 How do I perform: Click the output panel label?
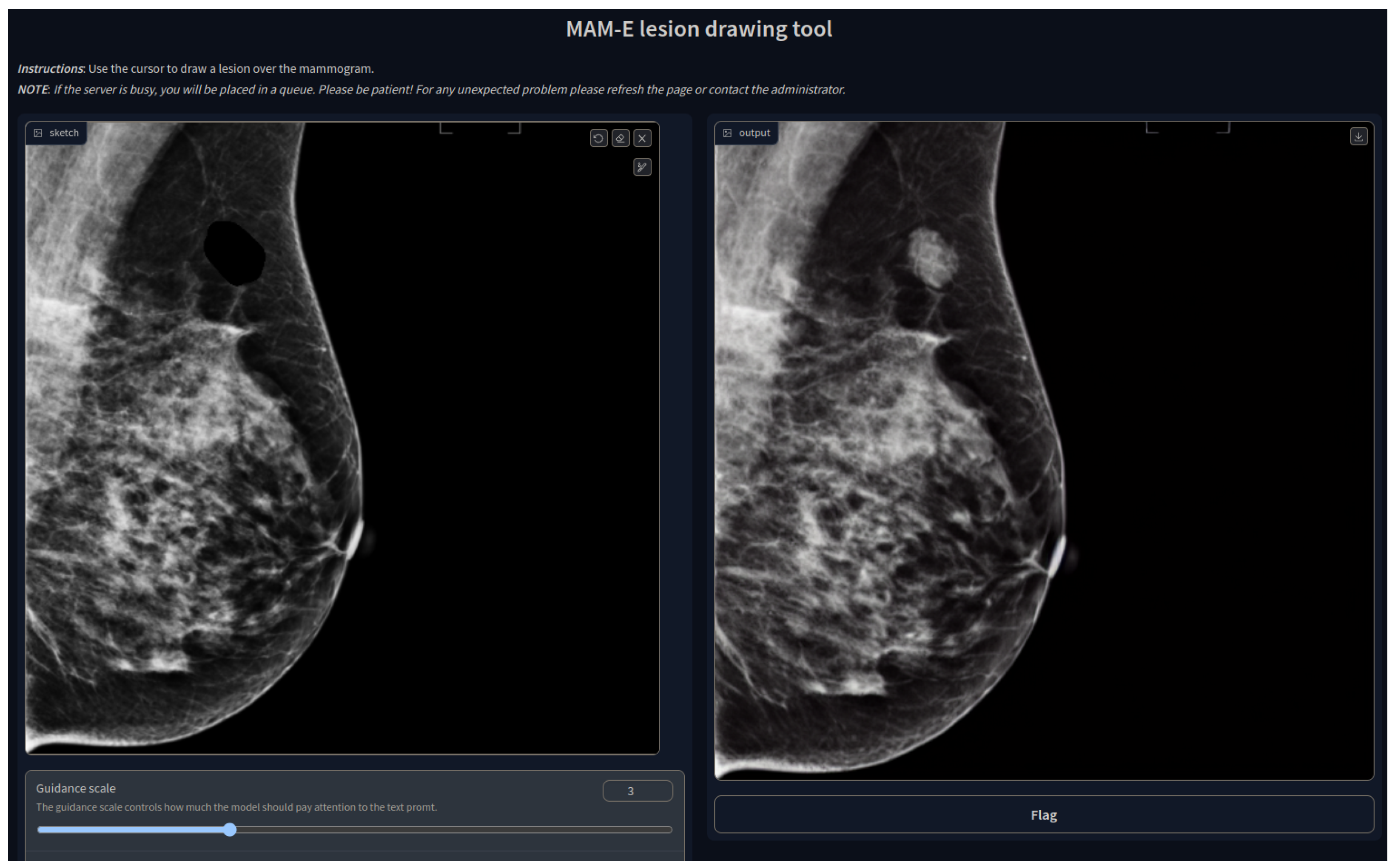coord(754,133)
